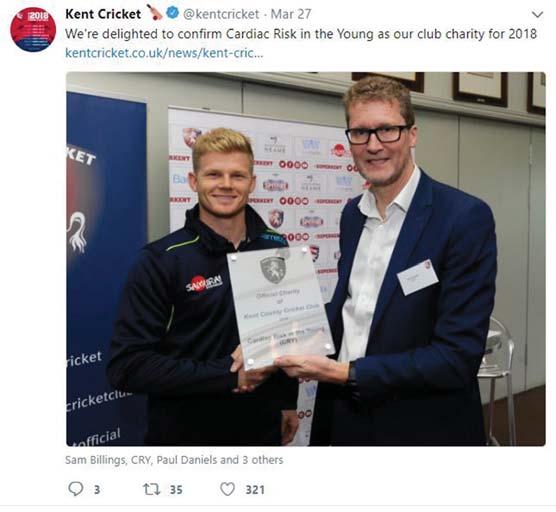Screen dimensions: 556x512
Task: Click the cricket bat emoji in the name
Action: click(154, 12)
